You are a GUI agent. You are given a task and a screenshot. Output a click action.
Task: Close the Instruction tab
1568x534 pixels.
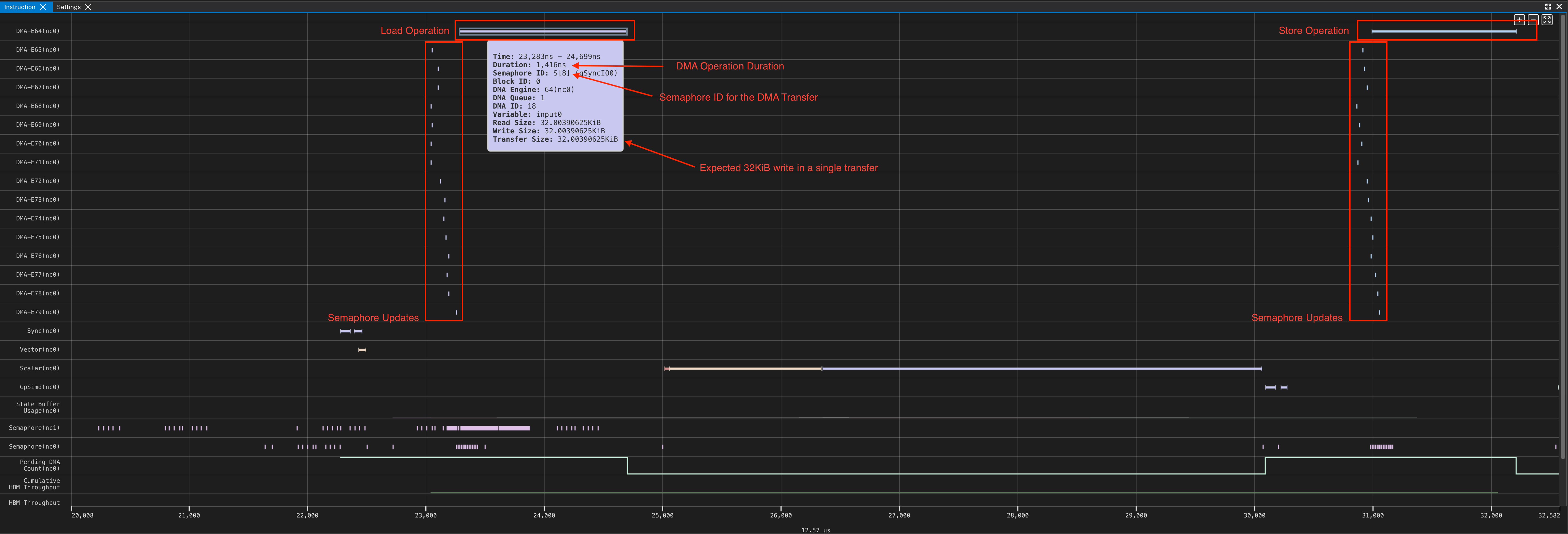coord(43,7)
